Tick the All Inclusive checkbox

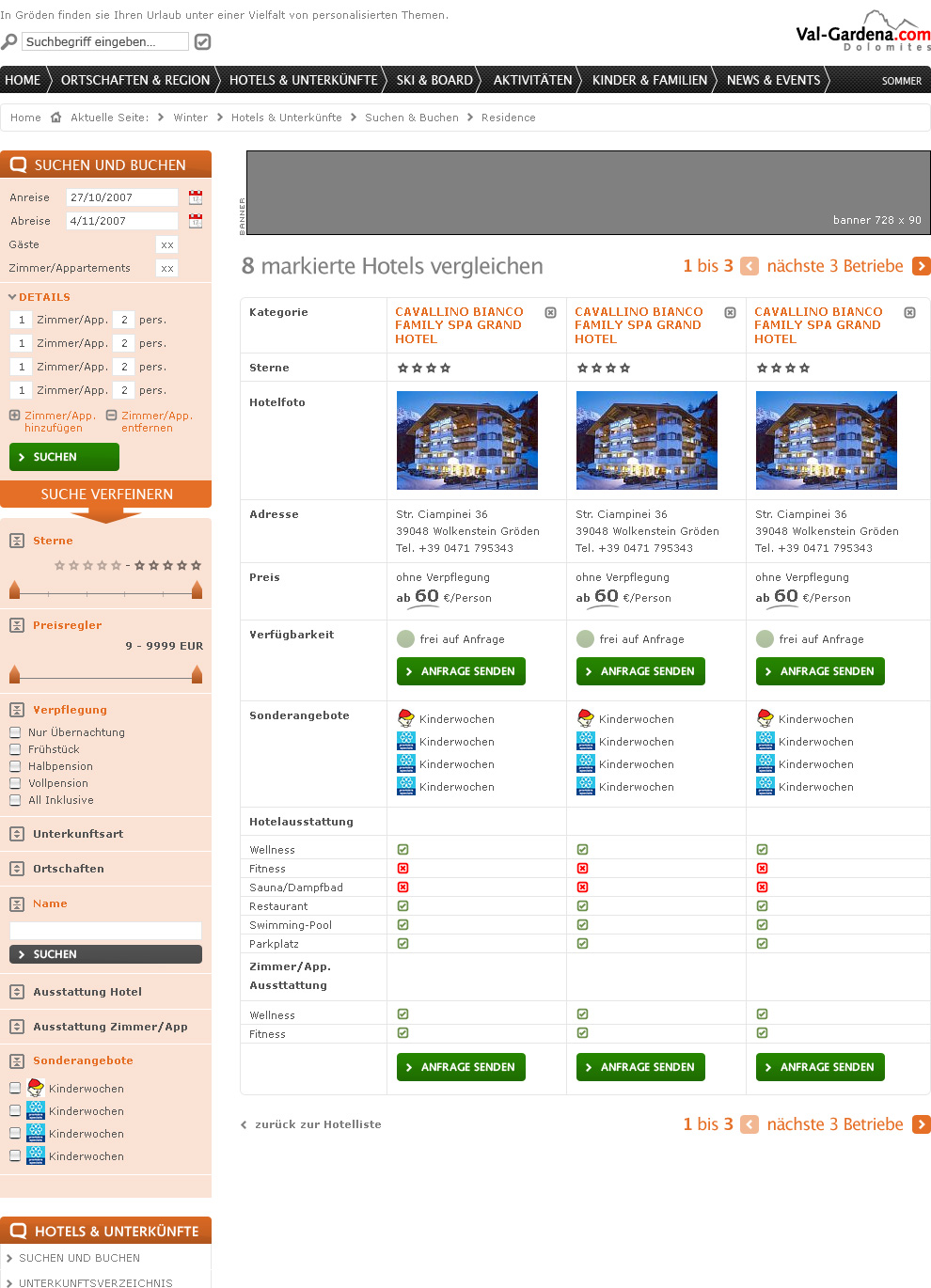click(x=15, y=800)
